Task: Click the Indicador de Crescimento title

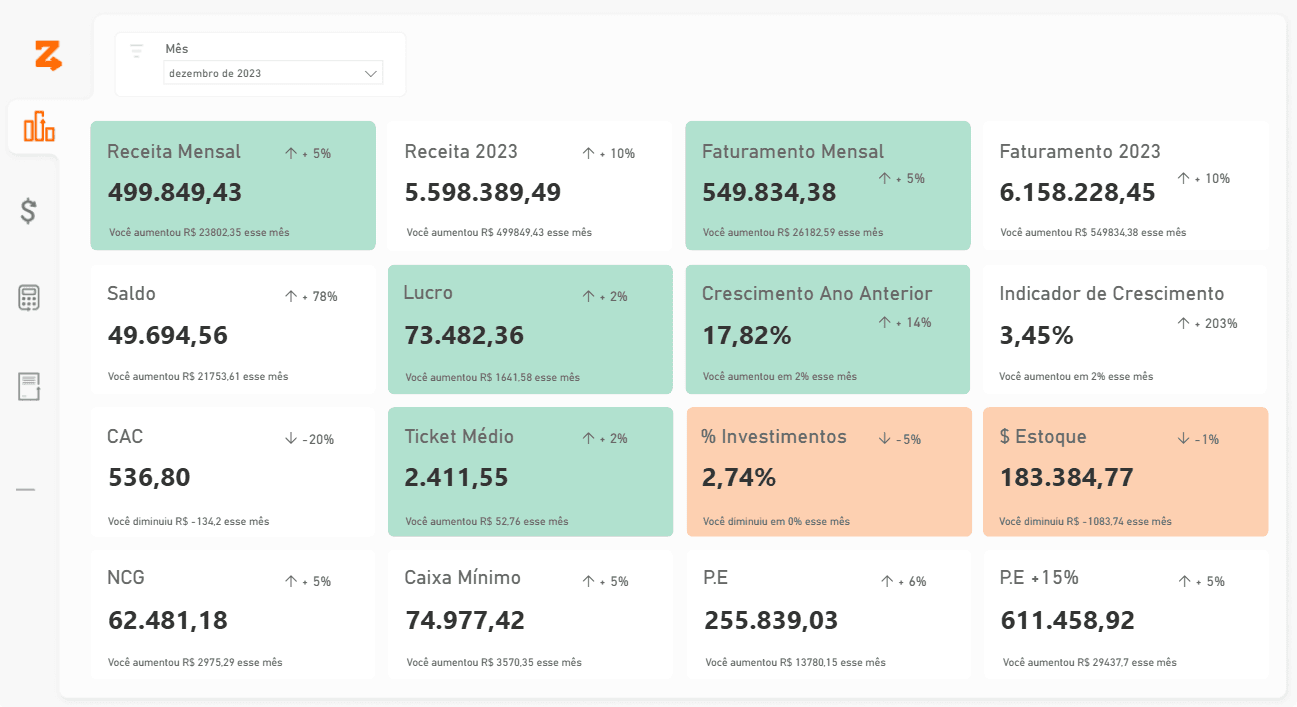Action: click(x=1112, y=293)
